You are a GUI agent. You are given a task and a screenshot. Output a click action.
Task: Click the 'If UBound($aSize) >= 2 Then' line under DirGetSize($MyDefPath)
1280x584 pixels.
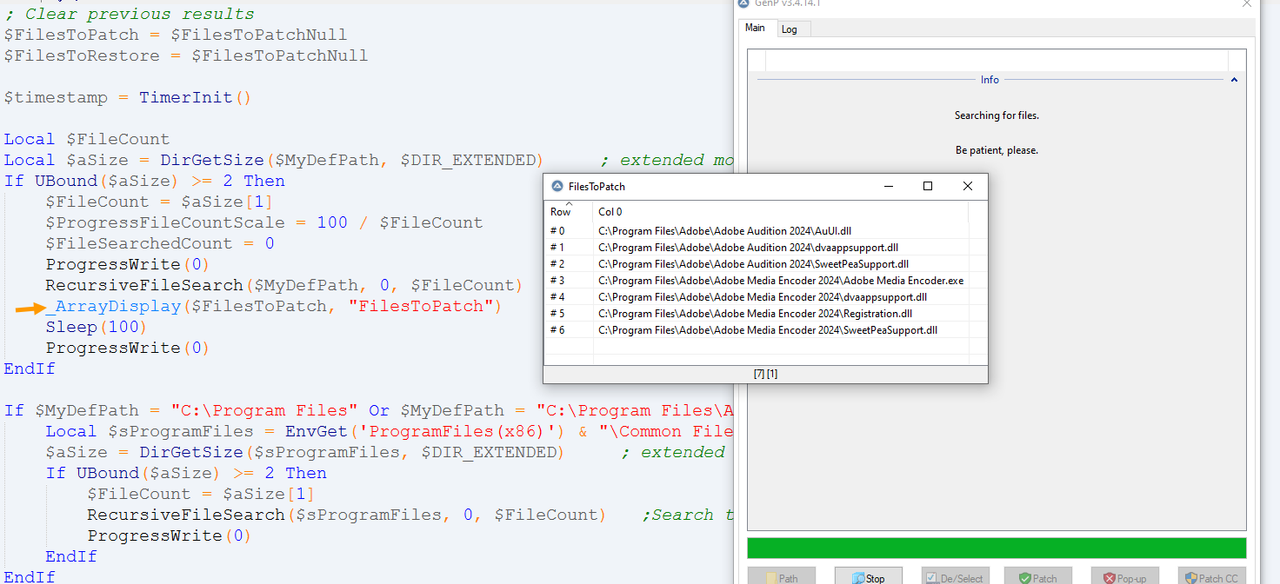[x=144, y=181]
